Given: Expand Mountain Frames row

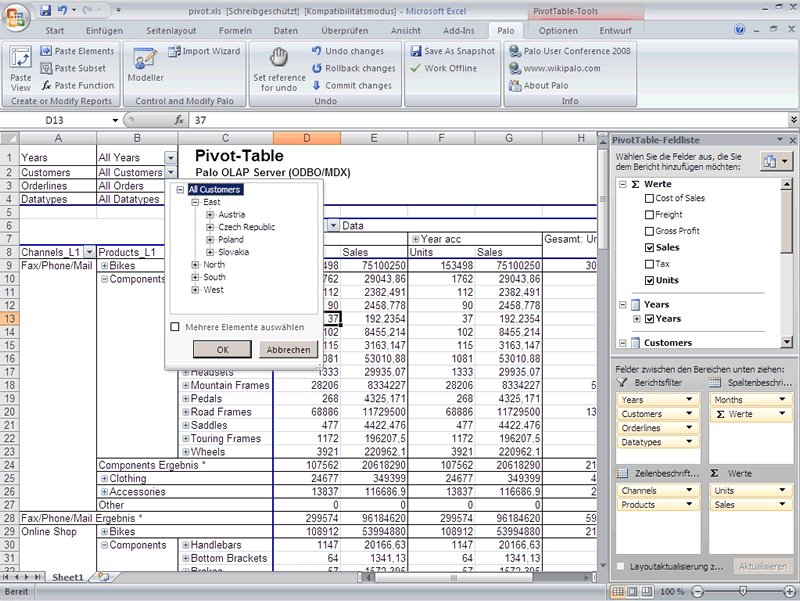Looking at the screenshot, I should [x=186, y=385].
